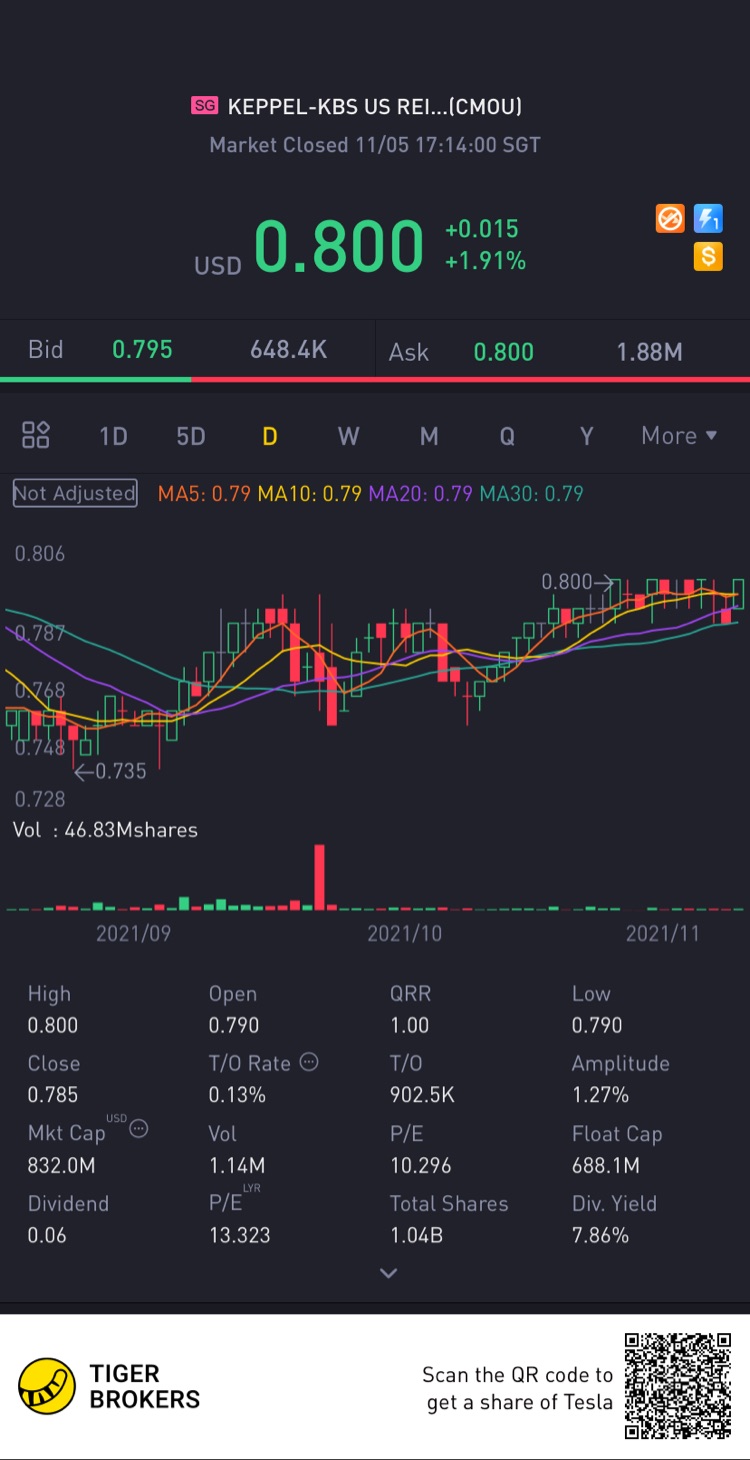Image resolution: width=750 pixels, height=1460 pixels.
Task: Switch to the 1D chart tab
Action: coord(113,436)
